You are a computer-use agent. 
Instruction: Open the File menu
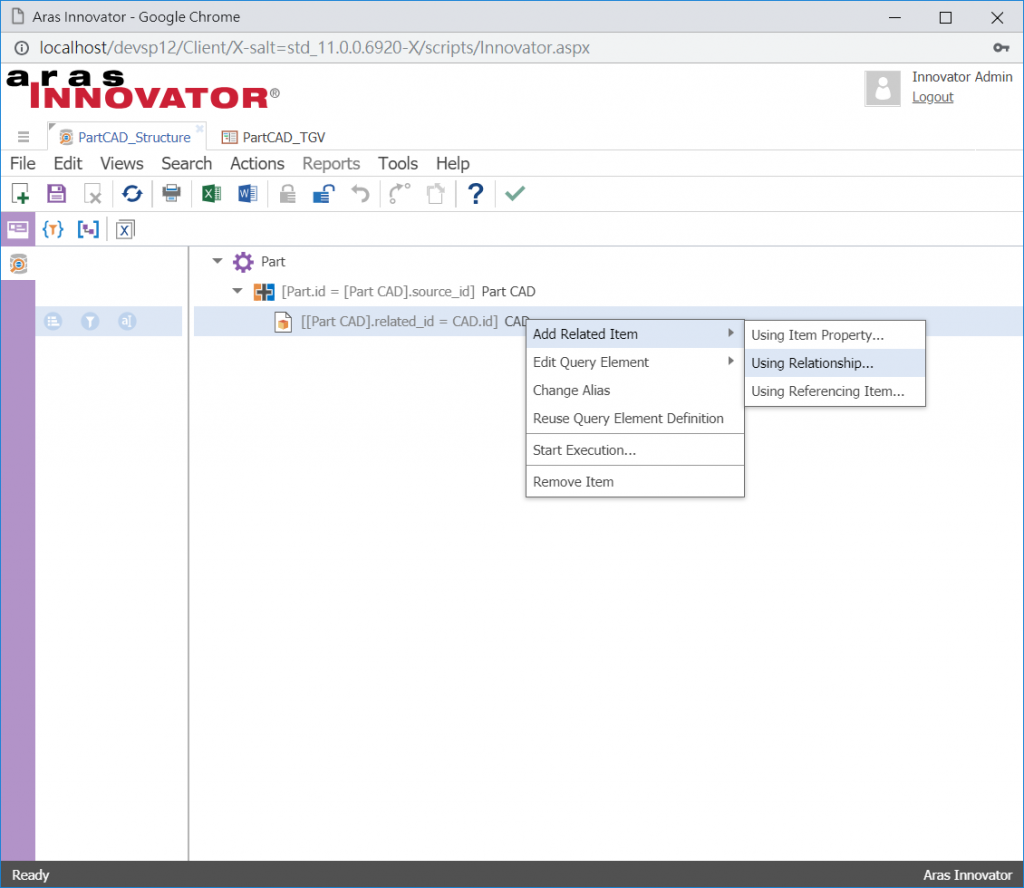coord(23,163)
